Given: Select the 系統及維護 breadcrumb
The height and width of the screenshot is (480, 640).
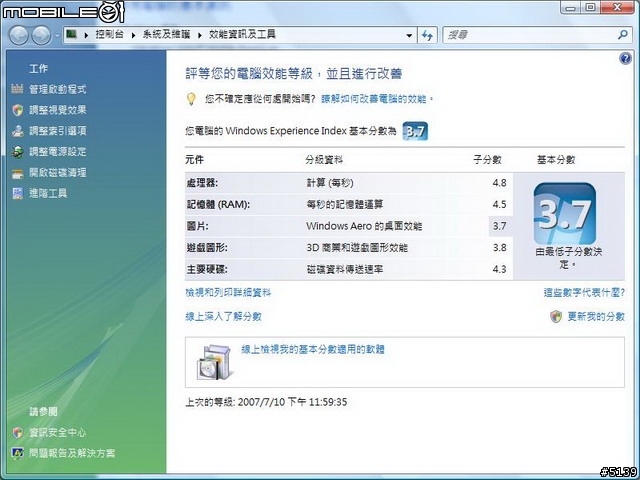Looking at the screenshot, I should 166,35.
